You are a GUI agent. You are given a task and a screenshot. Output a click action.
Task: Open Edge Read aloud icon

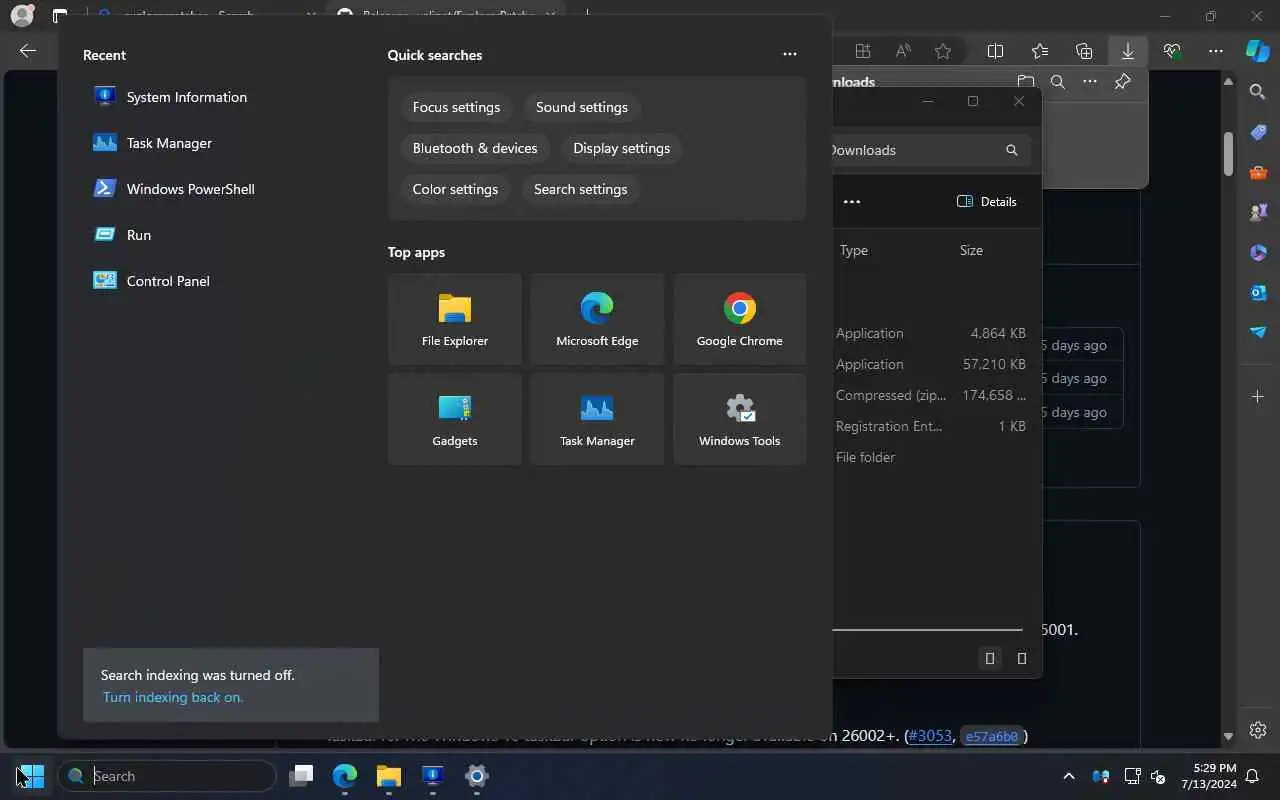[903, 51]
